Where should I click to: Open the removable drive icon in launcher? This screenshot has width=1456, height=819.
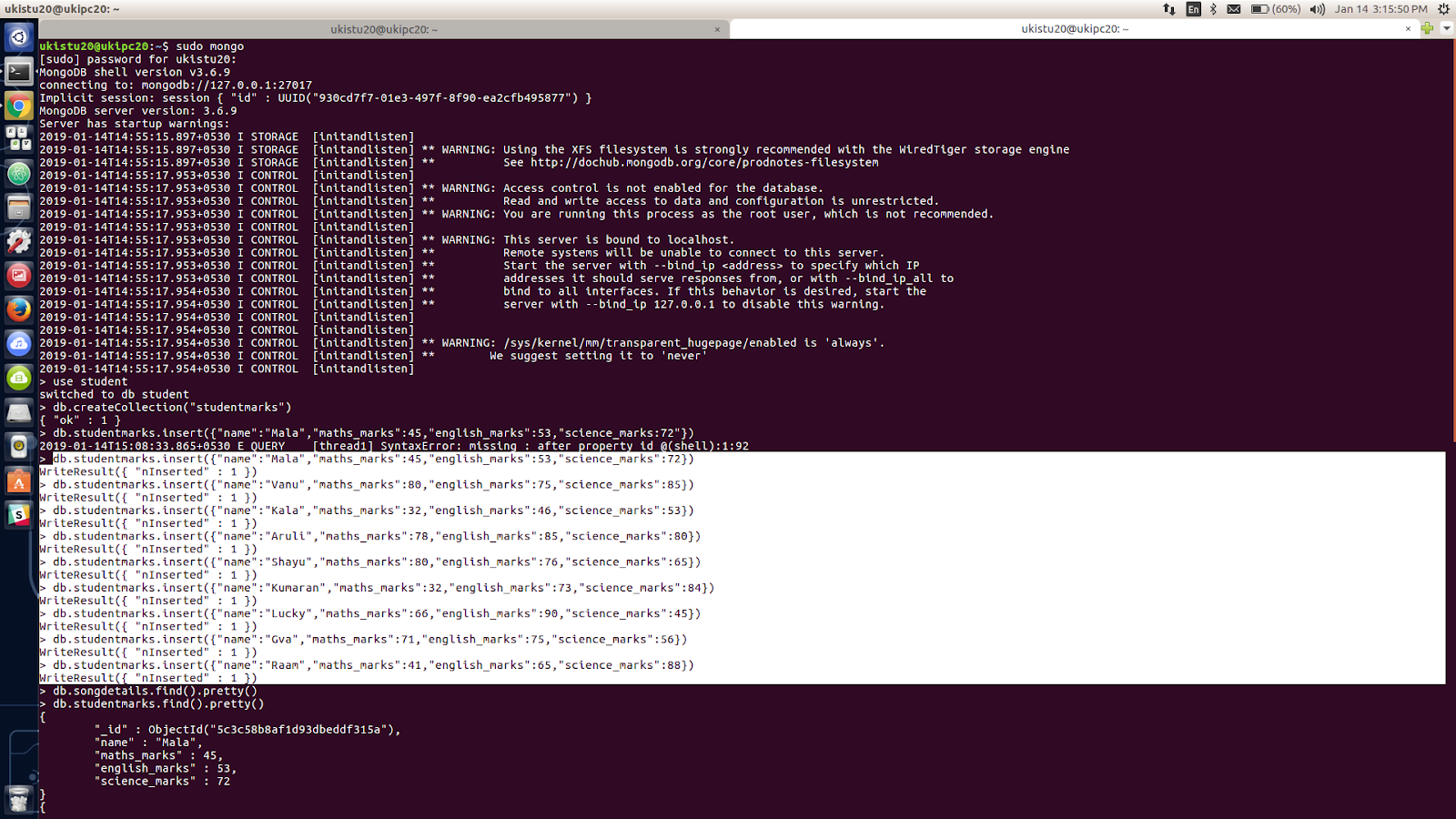(x=18, y=411)
